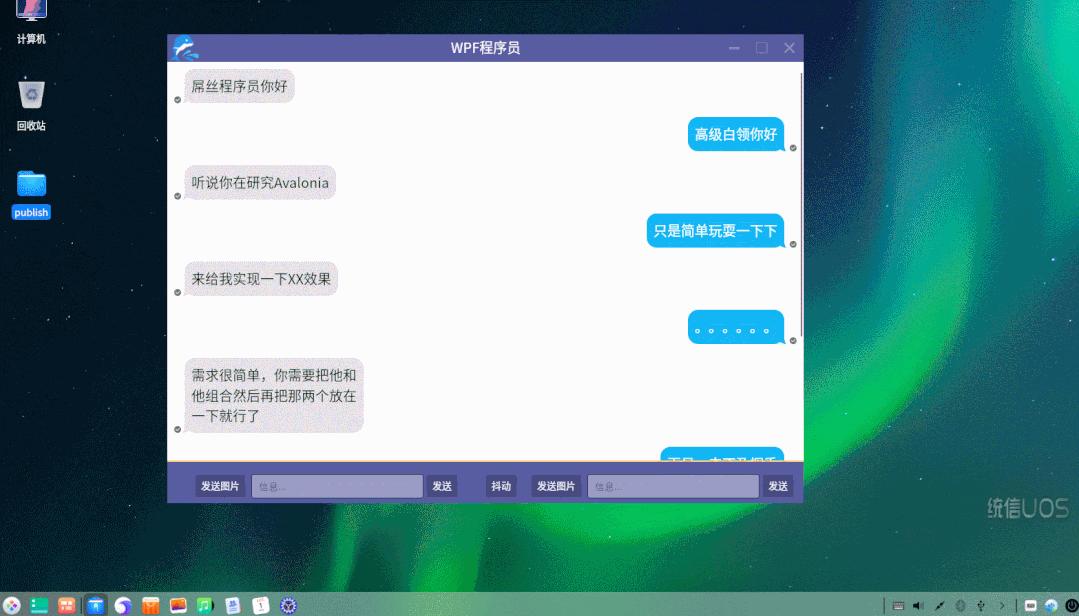Open the Control Center gear icon
Viewport: 1079px width, 616px height.
tap(287, 605)
